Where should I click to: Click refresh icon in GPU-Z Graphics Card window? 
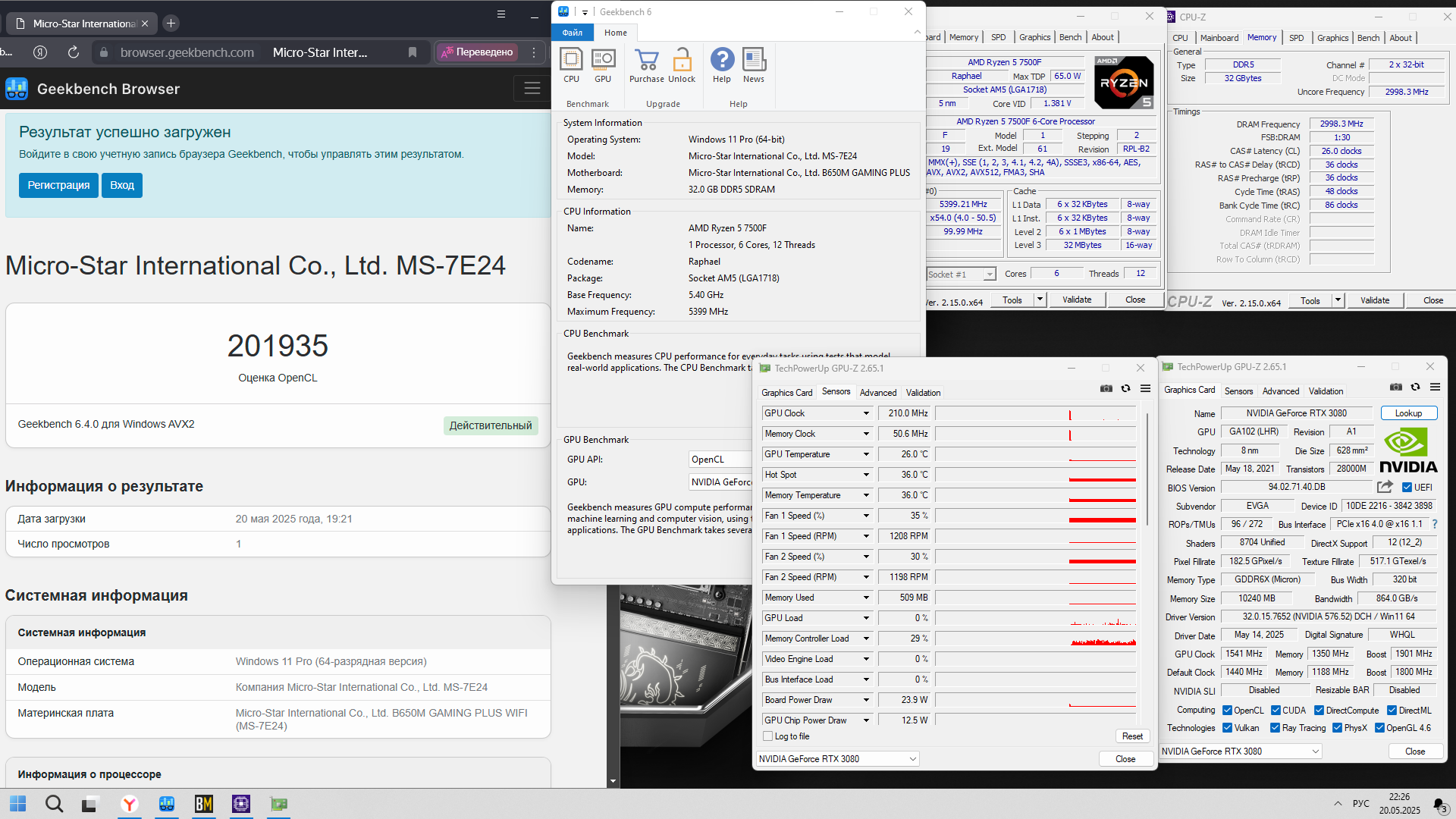(1416, 387)
